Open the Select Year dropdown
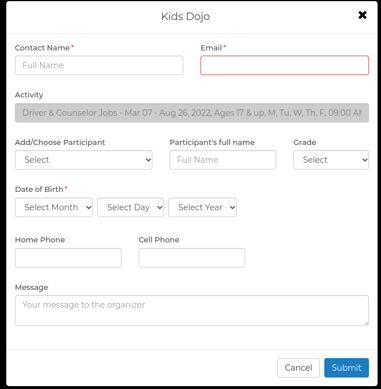This screenshot has width=381, height=389. pyautogui.click(x=202, y=207)
